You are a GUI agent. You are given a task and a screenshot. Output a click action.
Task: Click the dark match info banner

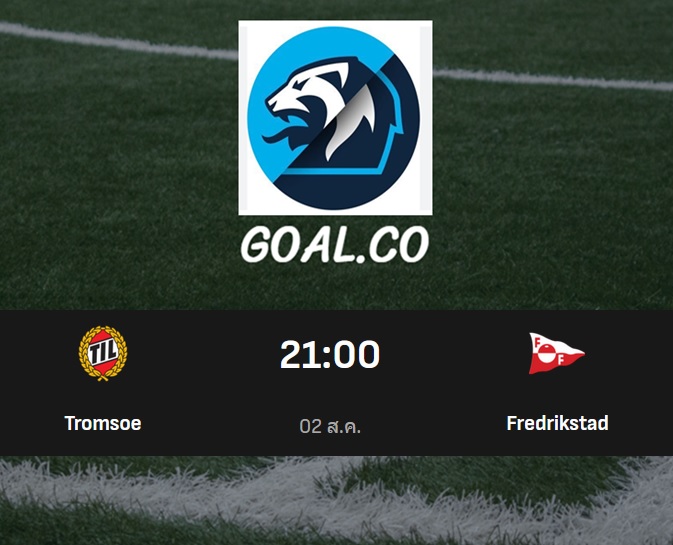(336, 383)
